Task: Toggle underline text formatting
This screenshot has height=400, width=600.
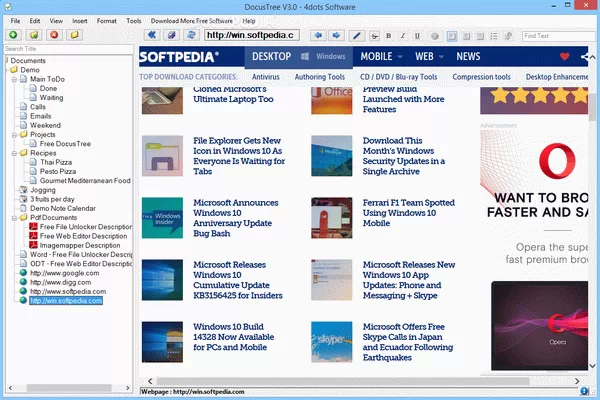Action: click(x=416, y=35)
